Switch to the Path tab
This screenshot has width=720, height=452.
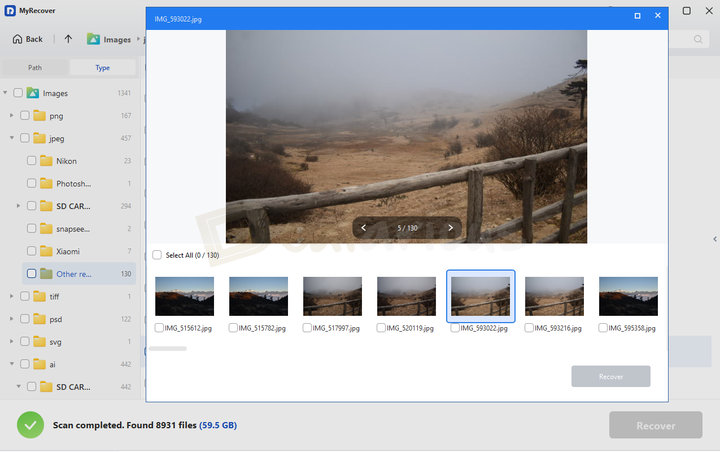click(35, 68)
